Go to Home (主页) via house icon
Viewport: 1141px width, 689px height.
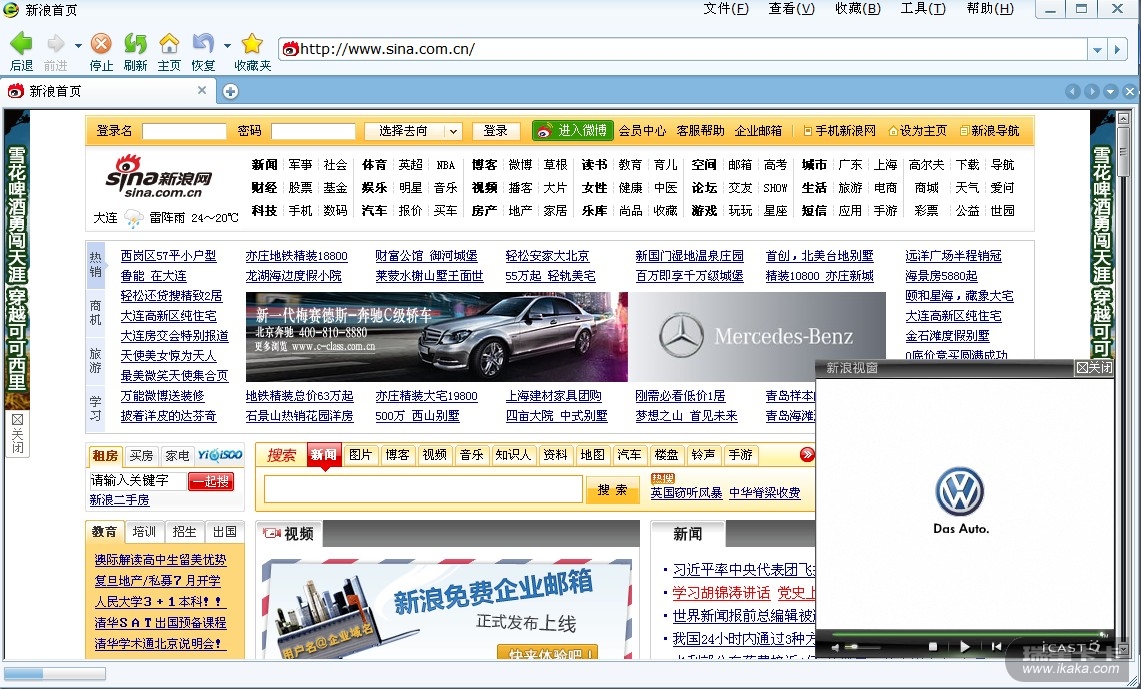pyautogui.click(x=169, y=44)
